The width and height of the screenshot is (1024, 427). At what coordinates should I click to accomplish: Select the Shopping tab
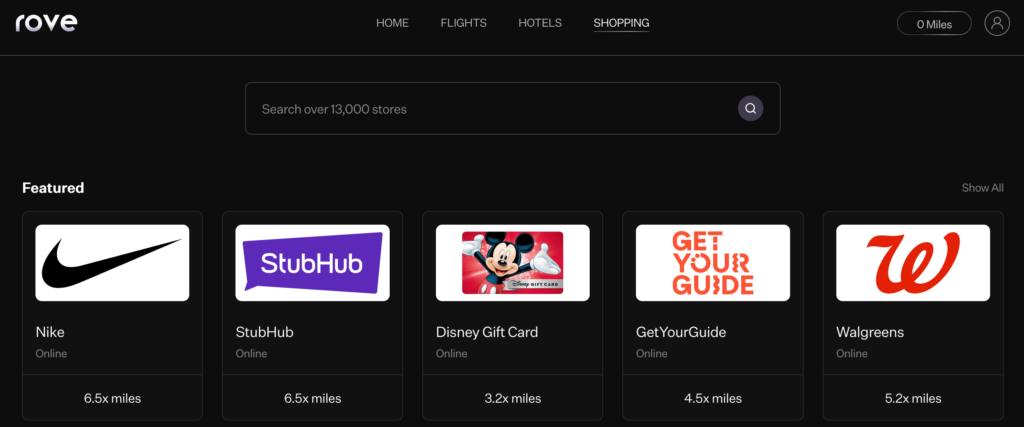tap(621, 23)
